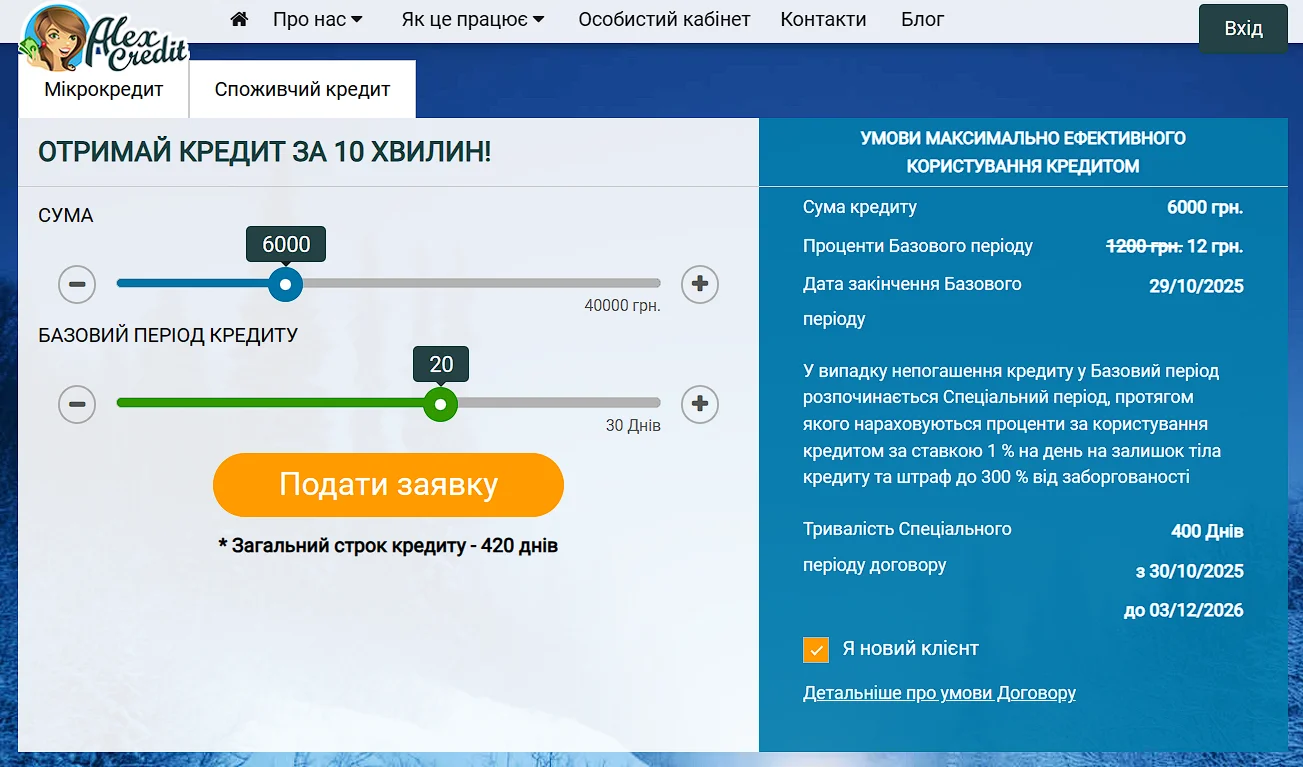Viewport: 1303px width, 767px height.
Task: Switch to the 'Мікрокредит' tab
Action: coord(104,89)
